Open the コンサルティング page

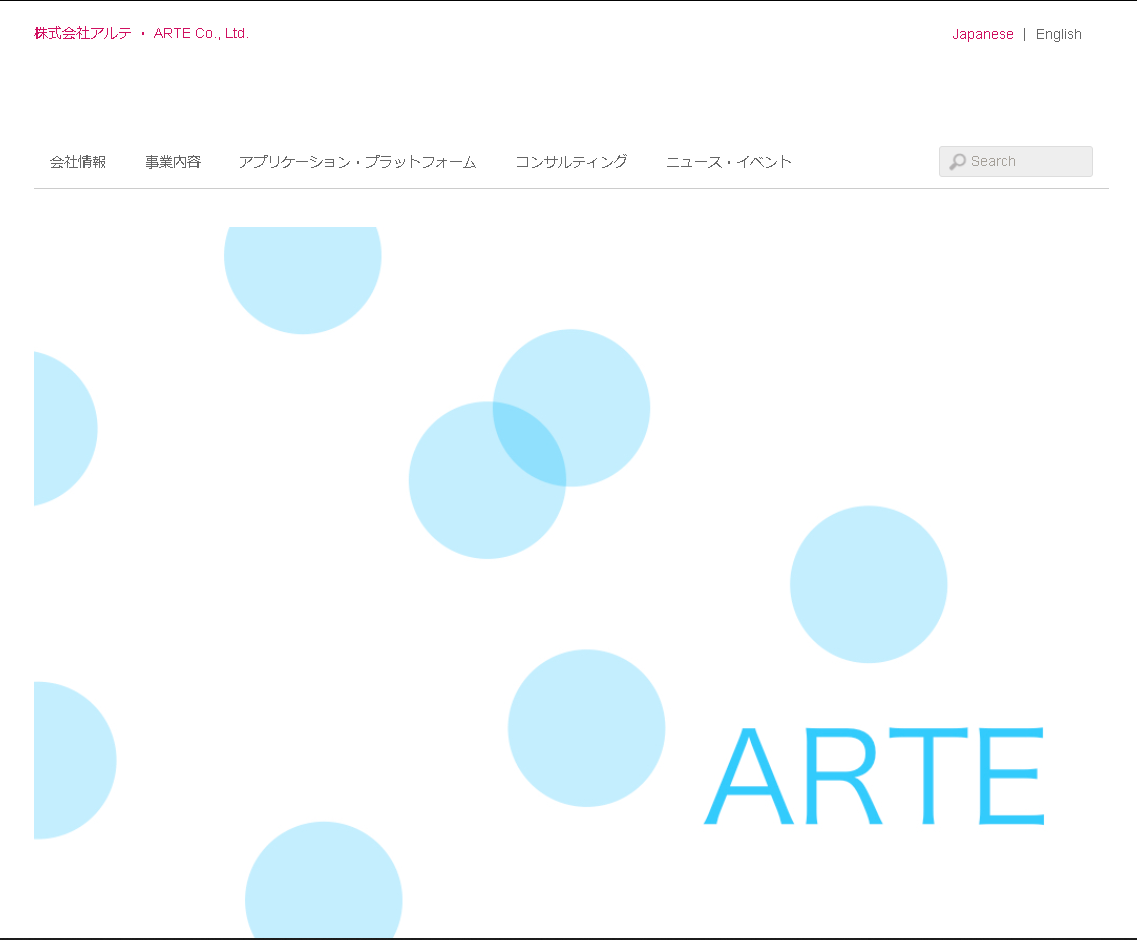click(x=571, y=161)
